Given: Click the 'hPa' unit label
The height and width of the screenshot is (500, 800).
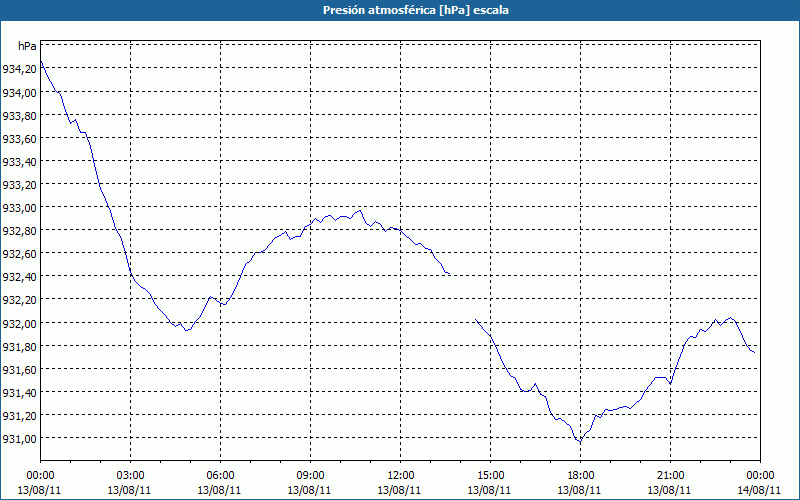Looking at the screenshot, I should [27, 46].
